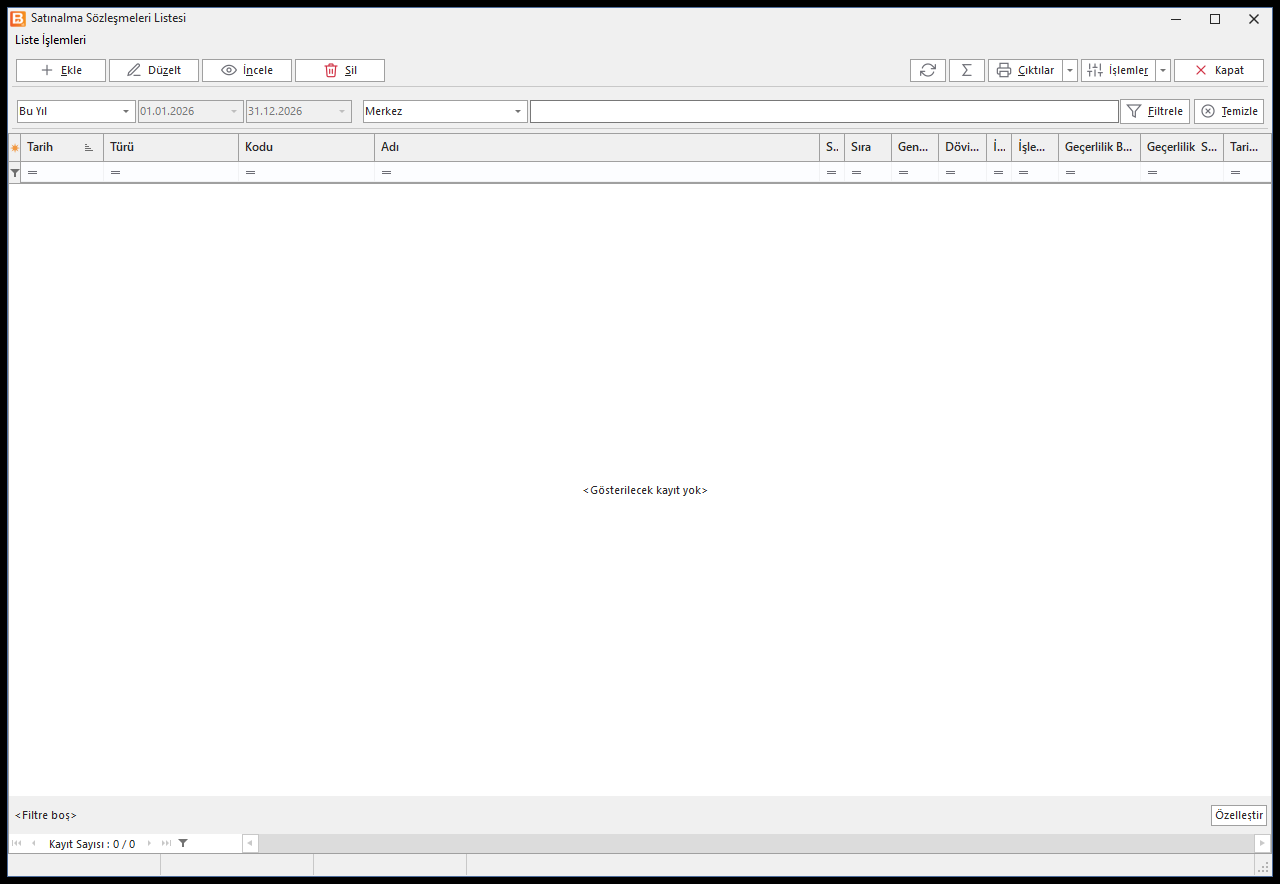Click the Türü column header
1280x884 pixels.
pos(171,147)
